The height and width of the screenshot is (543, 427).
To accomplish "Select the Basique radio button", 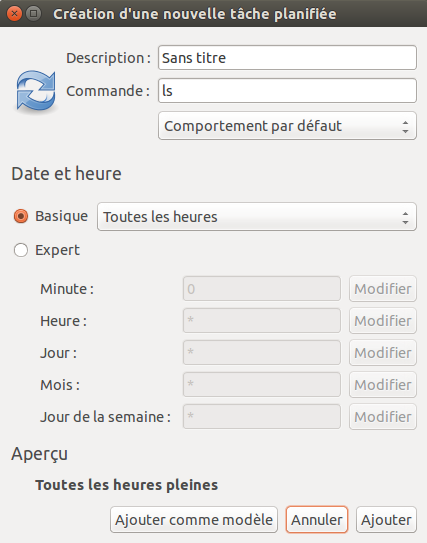I will (21, 216).
